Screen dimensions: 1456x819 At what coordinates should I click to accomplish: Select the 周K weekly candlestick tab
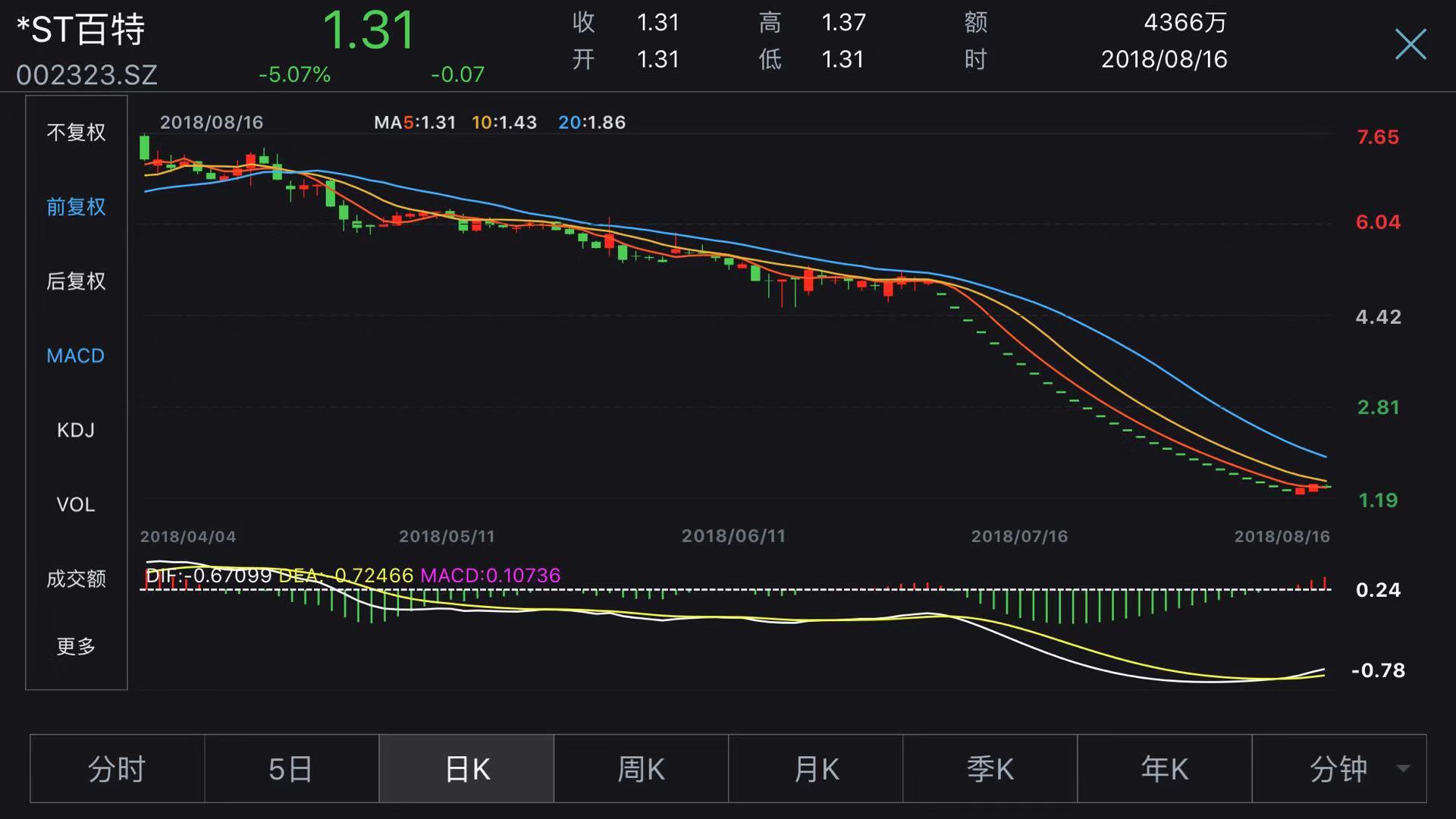[641, 769]
